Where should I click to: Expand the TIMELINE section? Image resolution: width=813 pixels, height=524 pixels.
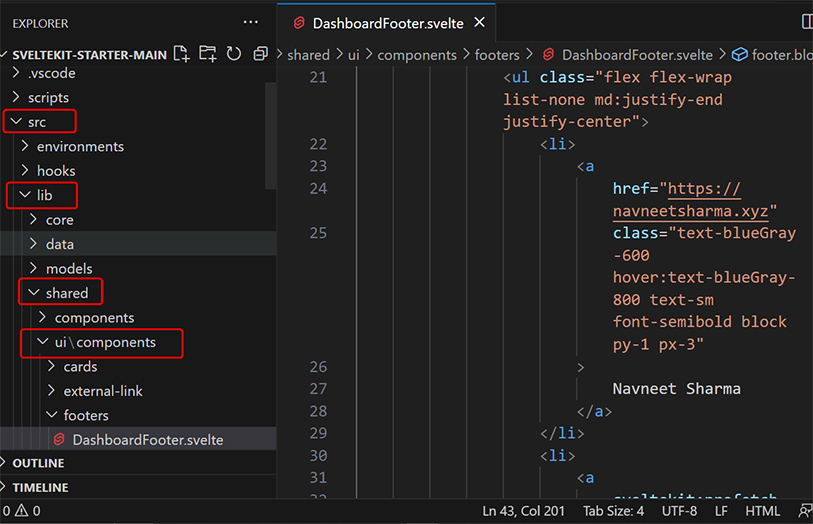click(40, 487)
